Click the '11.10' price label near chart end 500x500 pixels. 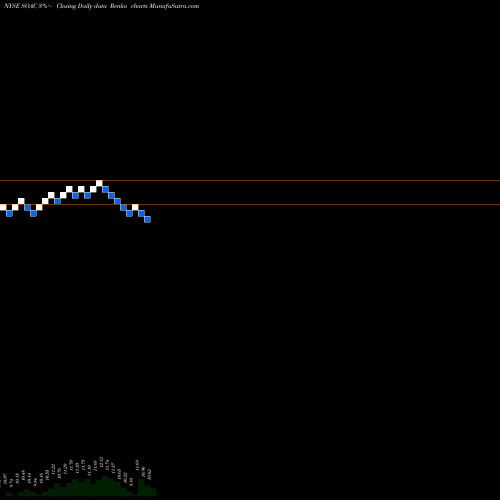coord(137,465)
